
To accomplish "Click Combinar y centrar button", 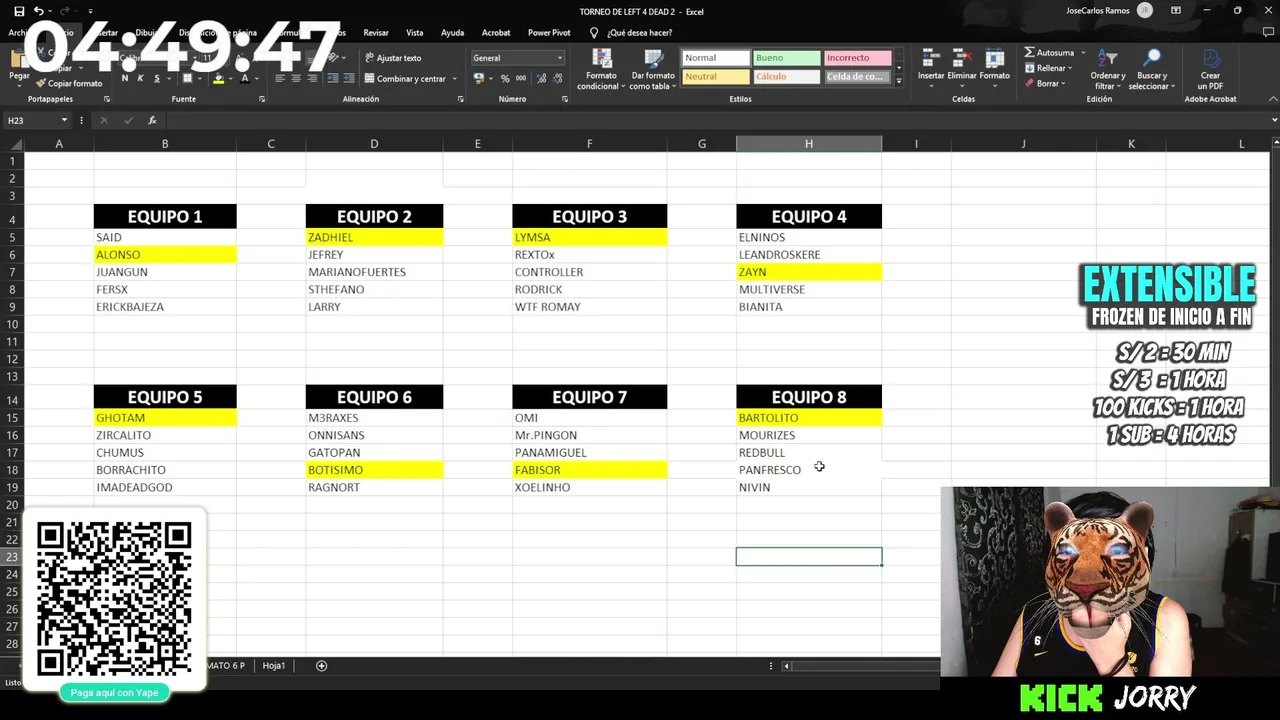I will 405,79.
